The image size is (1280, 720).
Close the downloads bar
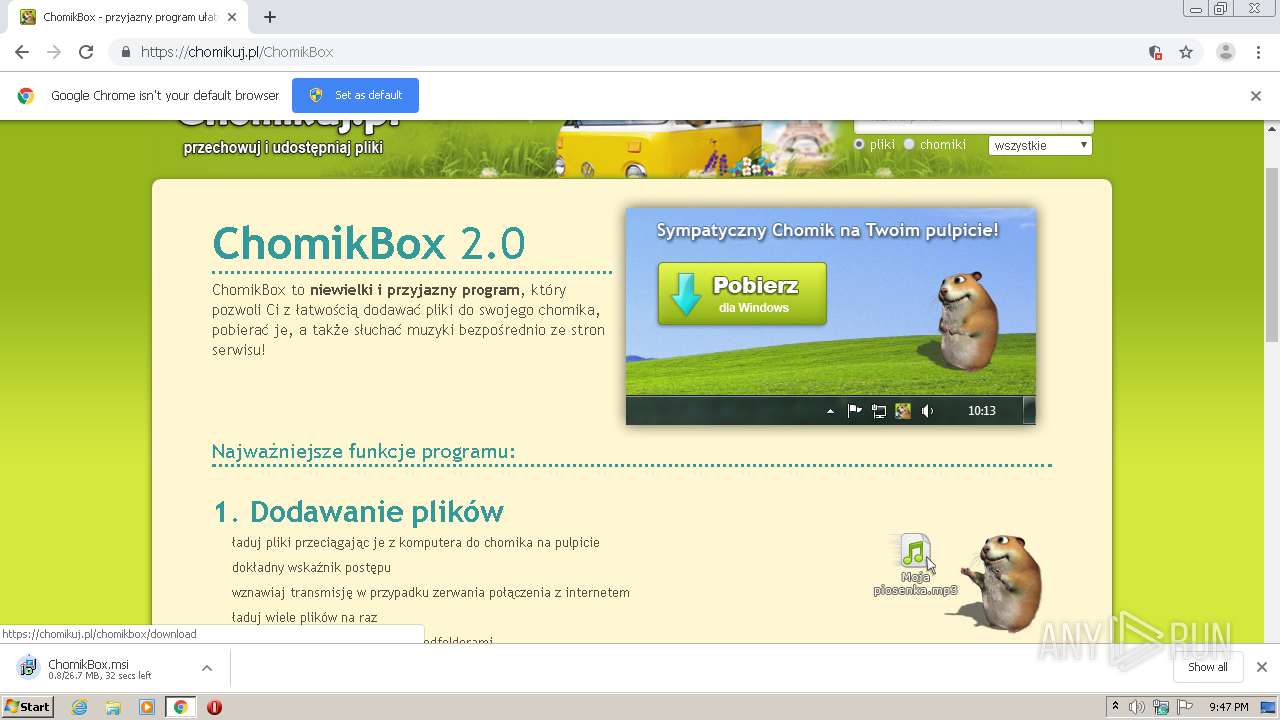point(1262,667)
